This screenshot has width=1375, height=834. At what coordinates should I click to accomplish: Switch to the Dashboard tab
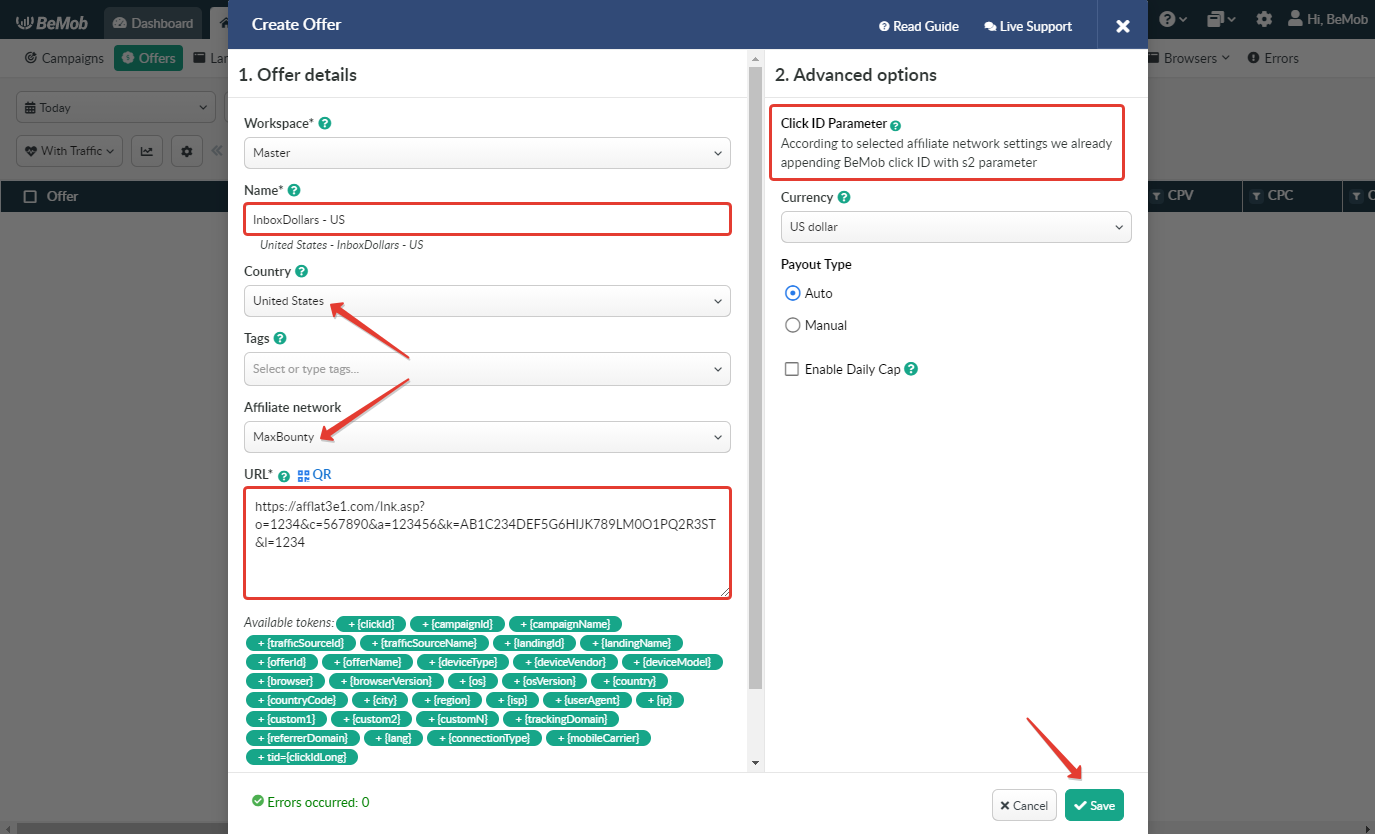(153, 23)
